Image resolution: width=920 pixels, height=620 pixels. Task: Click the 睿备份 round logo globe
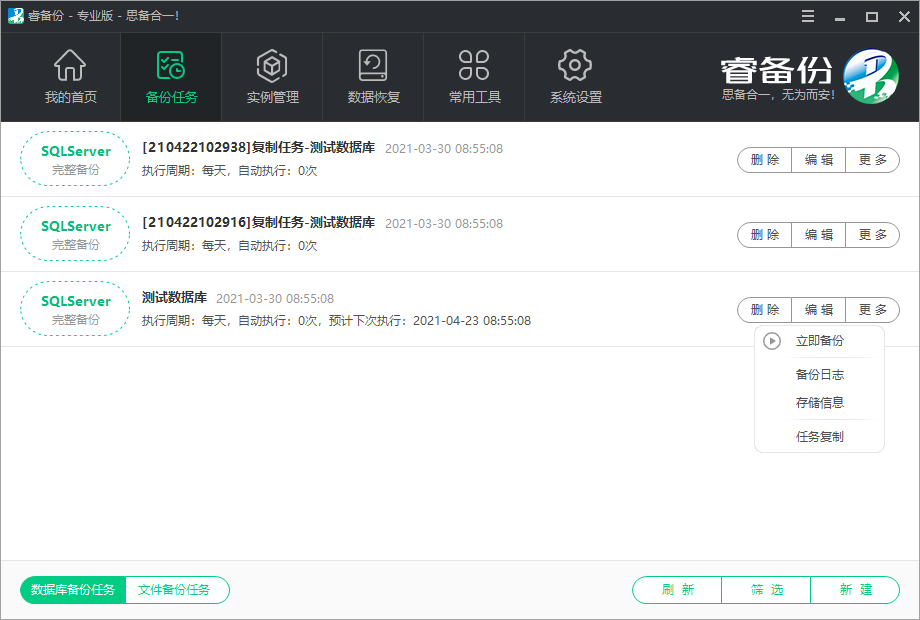[871, 76]
